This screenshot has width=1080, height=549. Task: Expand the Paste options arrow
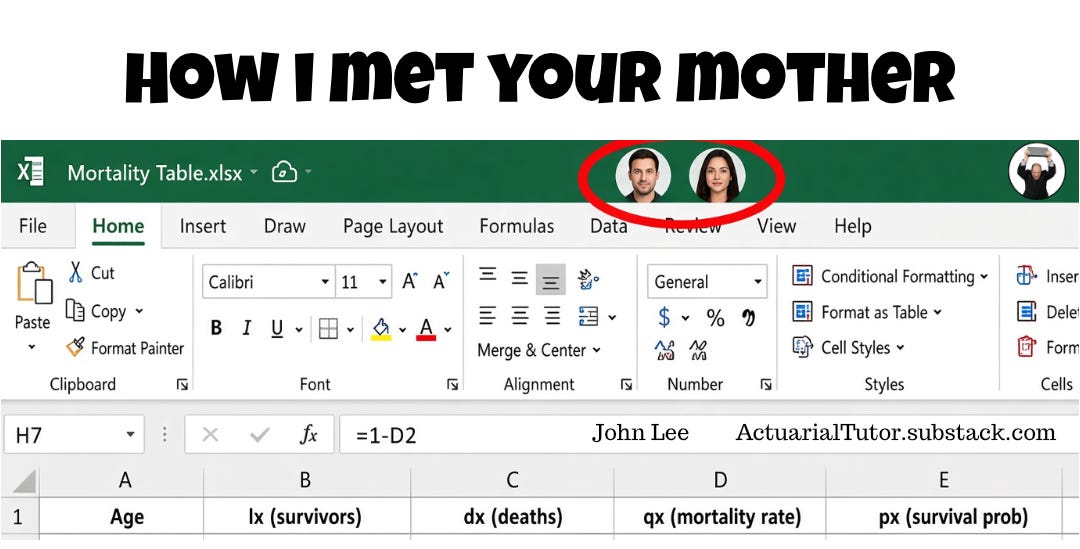(32, 347)
